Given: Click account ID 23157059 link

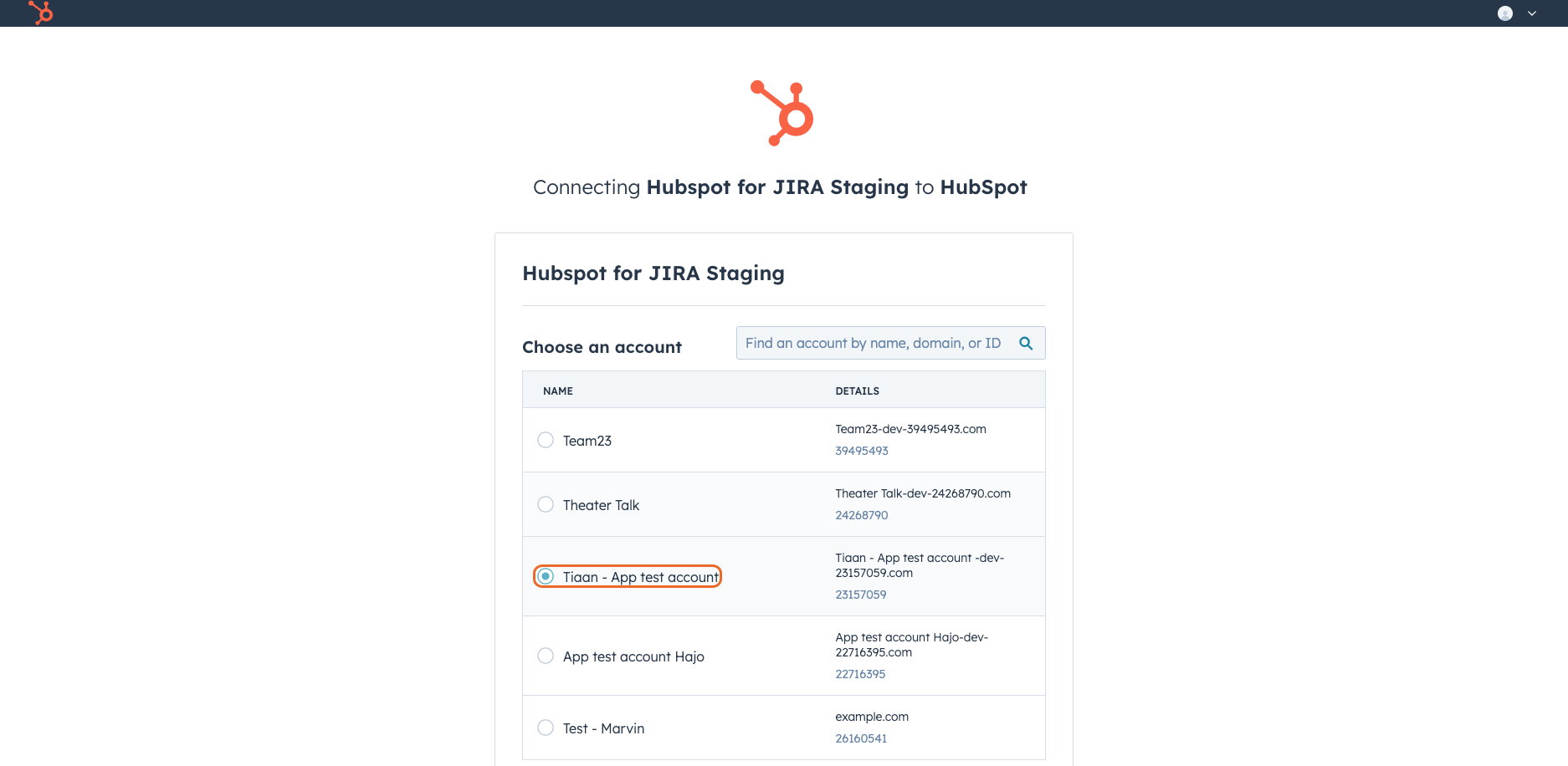Looking at the screenshot, I should point(861,595).
